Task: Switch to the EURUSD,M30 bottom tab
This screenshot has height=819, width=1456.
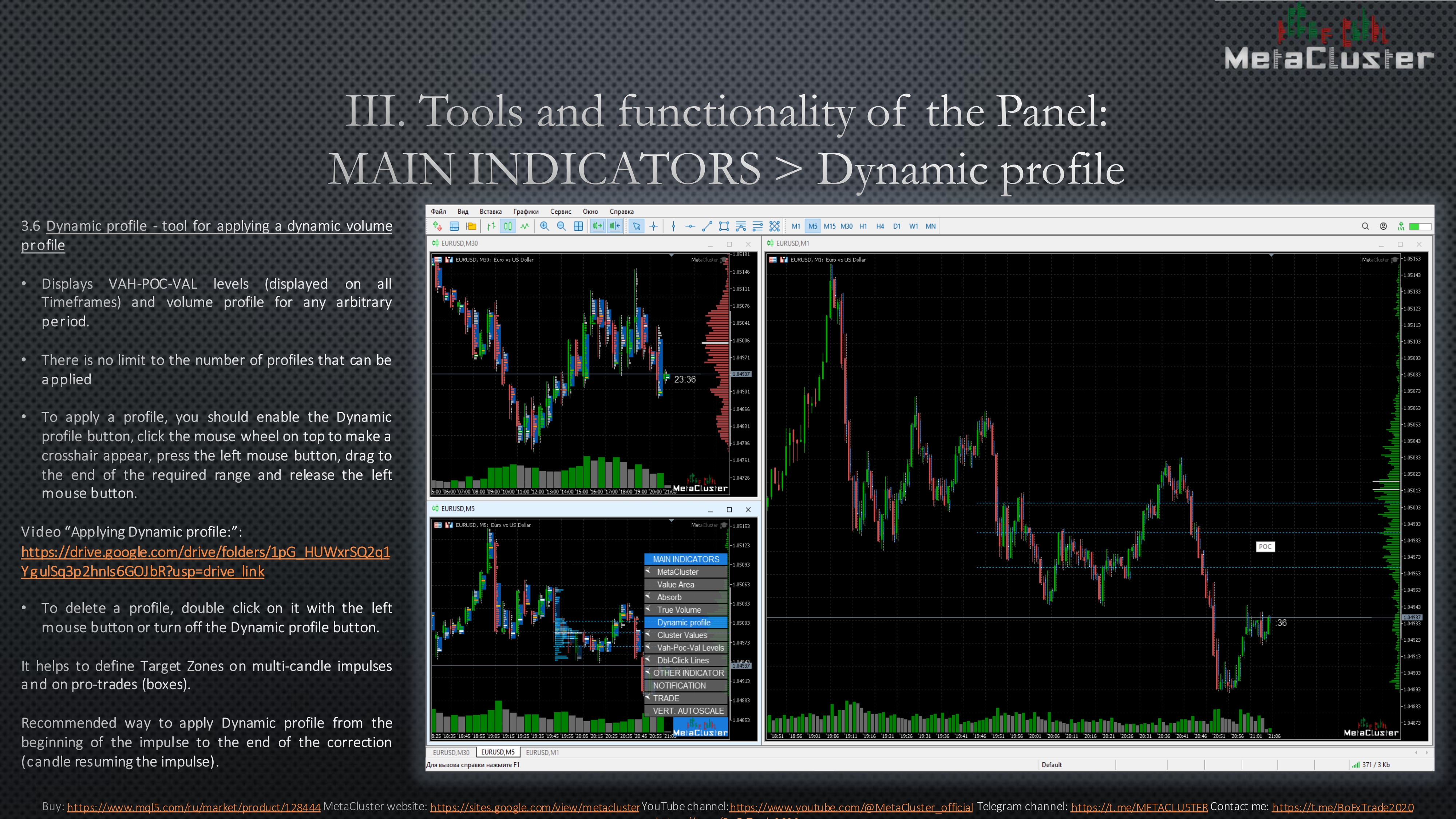Action: click(451, 752)
